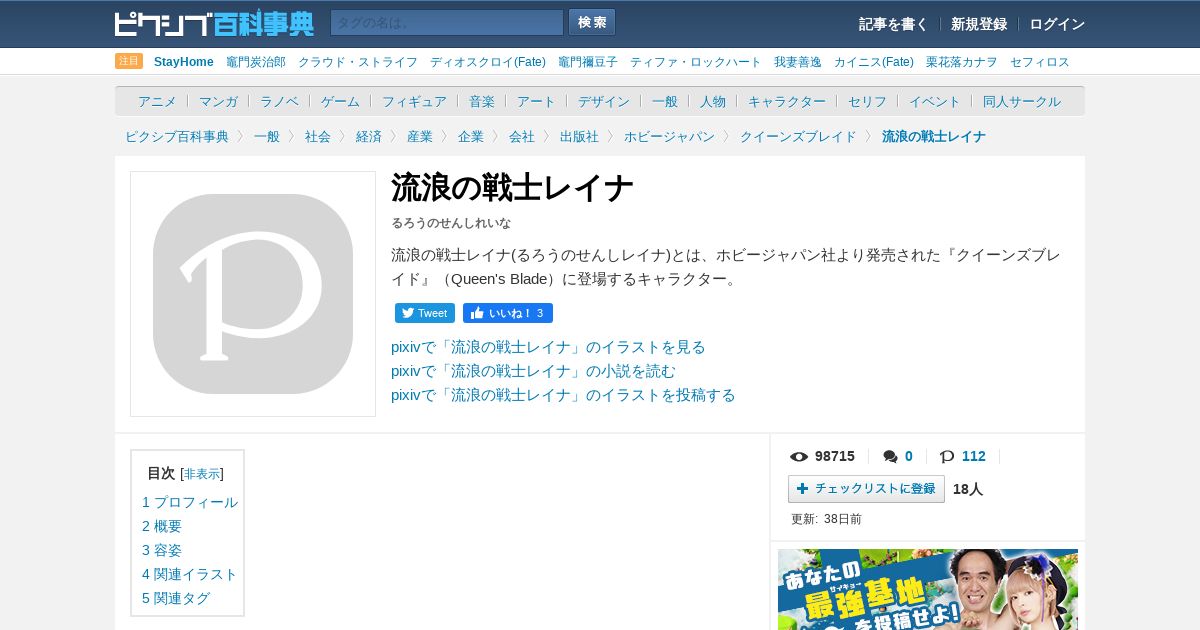Select the デザイン category tab
This screenshot has height=630, width=1200.
pos(604,101)
